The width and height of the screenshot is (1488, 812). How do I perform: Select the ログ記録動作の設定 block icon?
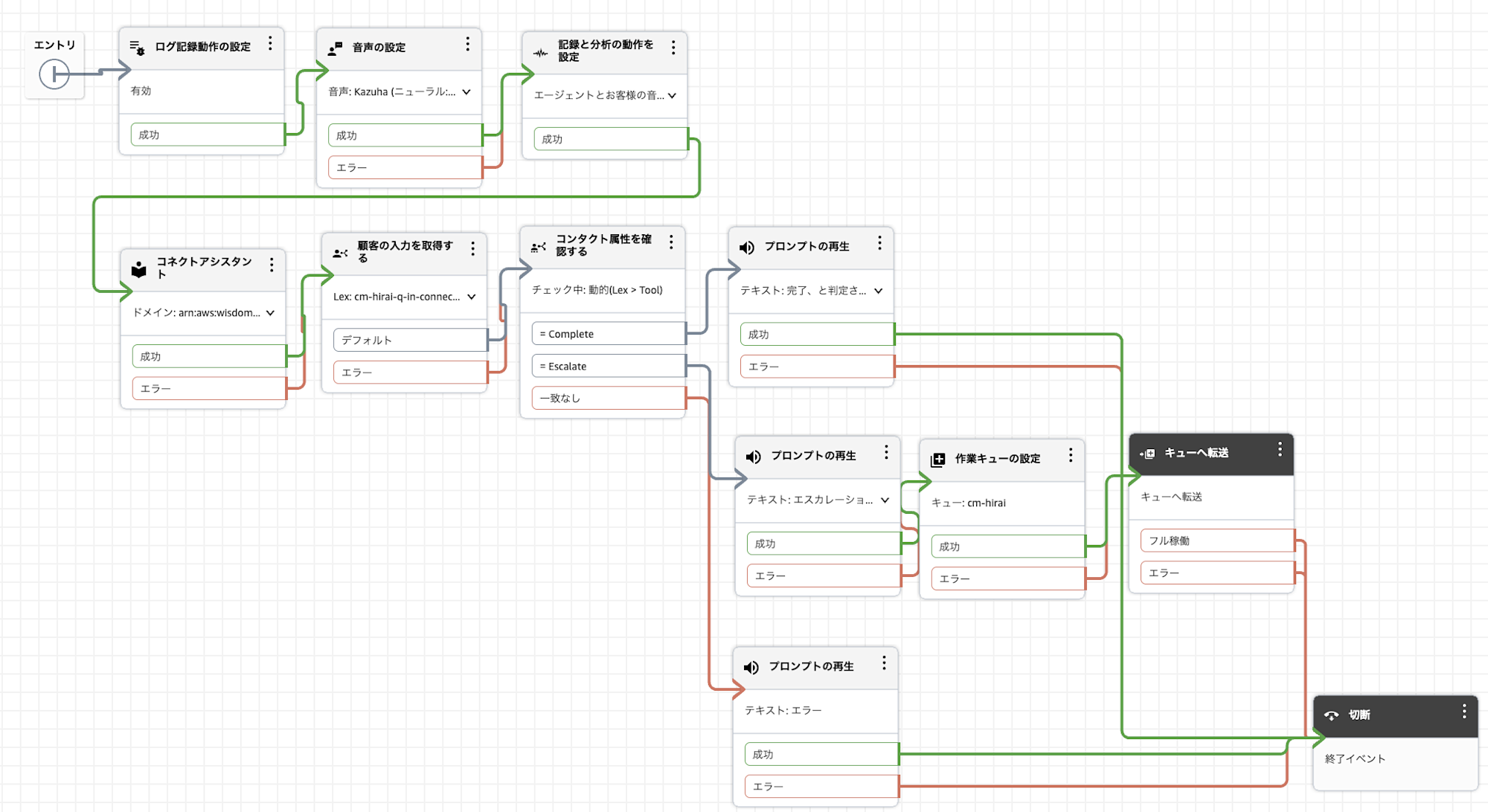pos(136,46)
